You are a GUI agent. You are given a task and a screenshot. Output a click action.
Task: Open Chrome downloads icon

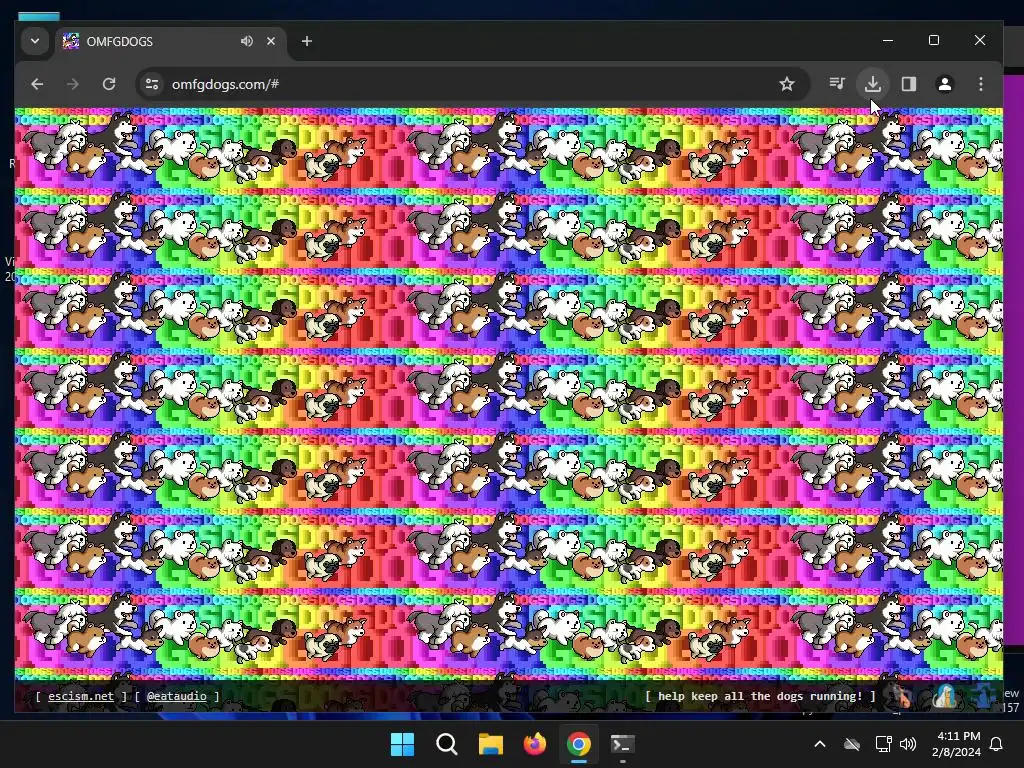[872, 84]
